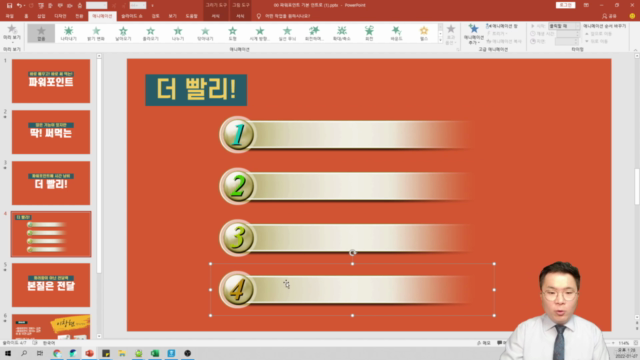Viewport: 640px width, 360px height.
Task: Select the None (없음) animation star
Action: tap(41, 33)
